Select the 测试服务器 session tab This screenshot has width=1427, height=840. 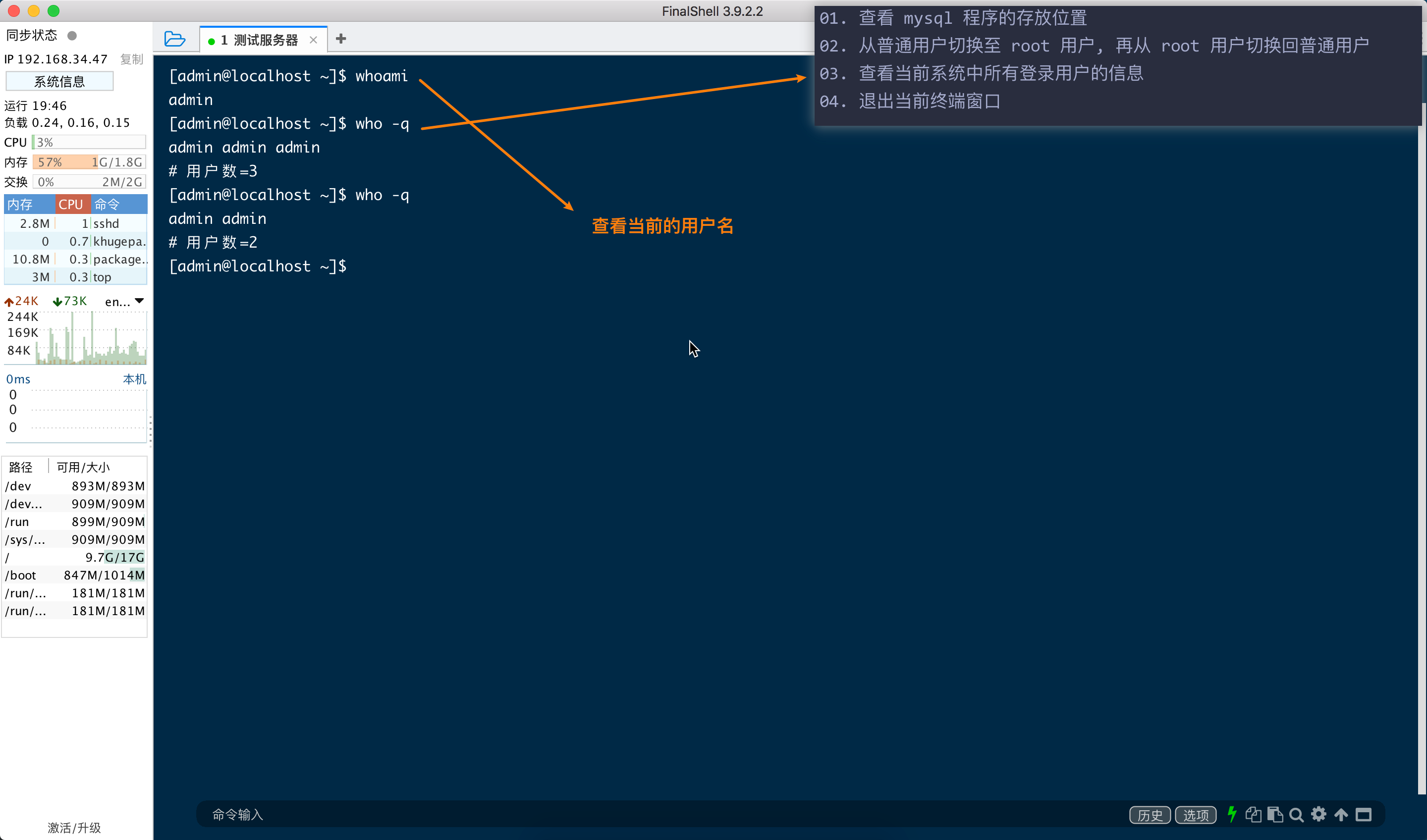265,40
